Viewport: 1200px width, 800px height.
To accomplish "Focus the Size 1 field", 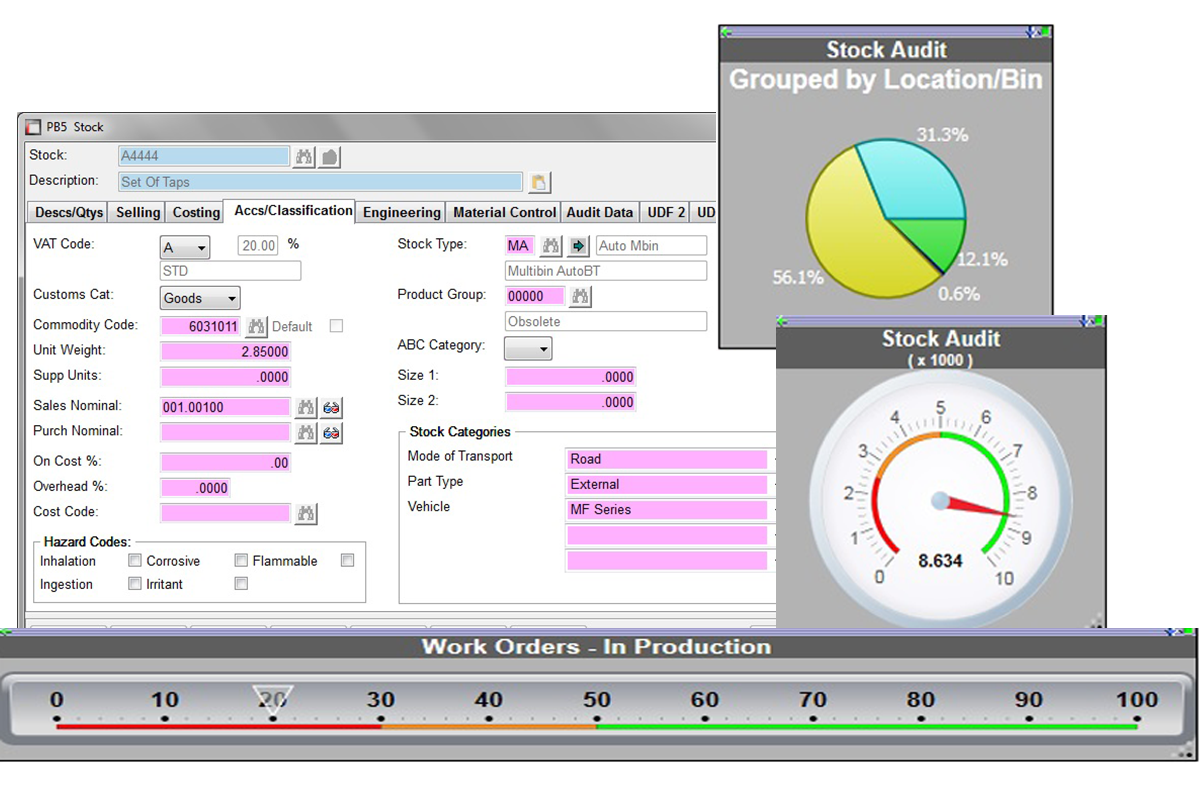I will coord(571,377).
